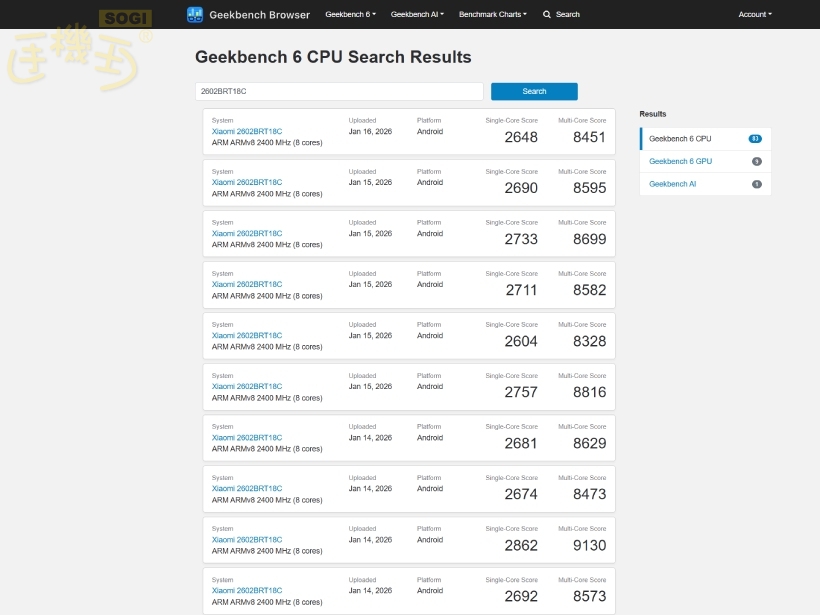Screen dimensions: 820x615
Task: Open Xiaomi result with single-core score 2862
Action: pos(247,539)
